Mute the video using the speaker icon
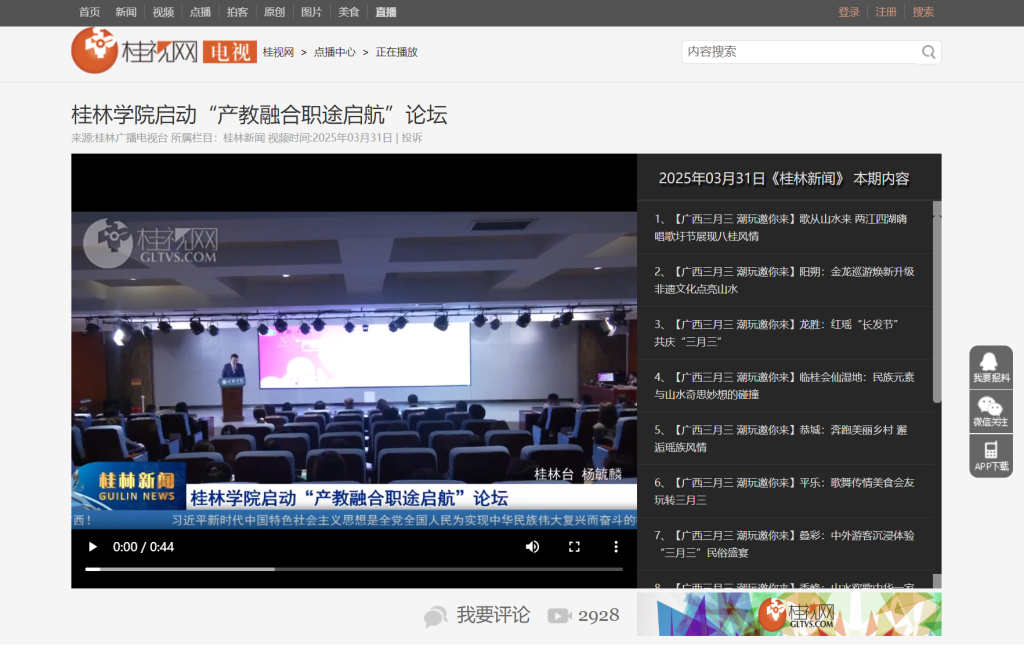Screen dimensions: 1024x669 tap(532, 547)
